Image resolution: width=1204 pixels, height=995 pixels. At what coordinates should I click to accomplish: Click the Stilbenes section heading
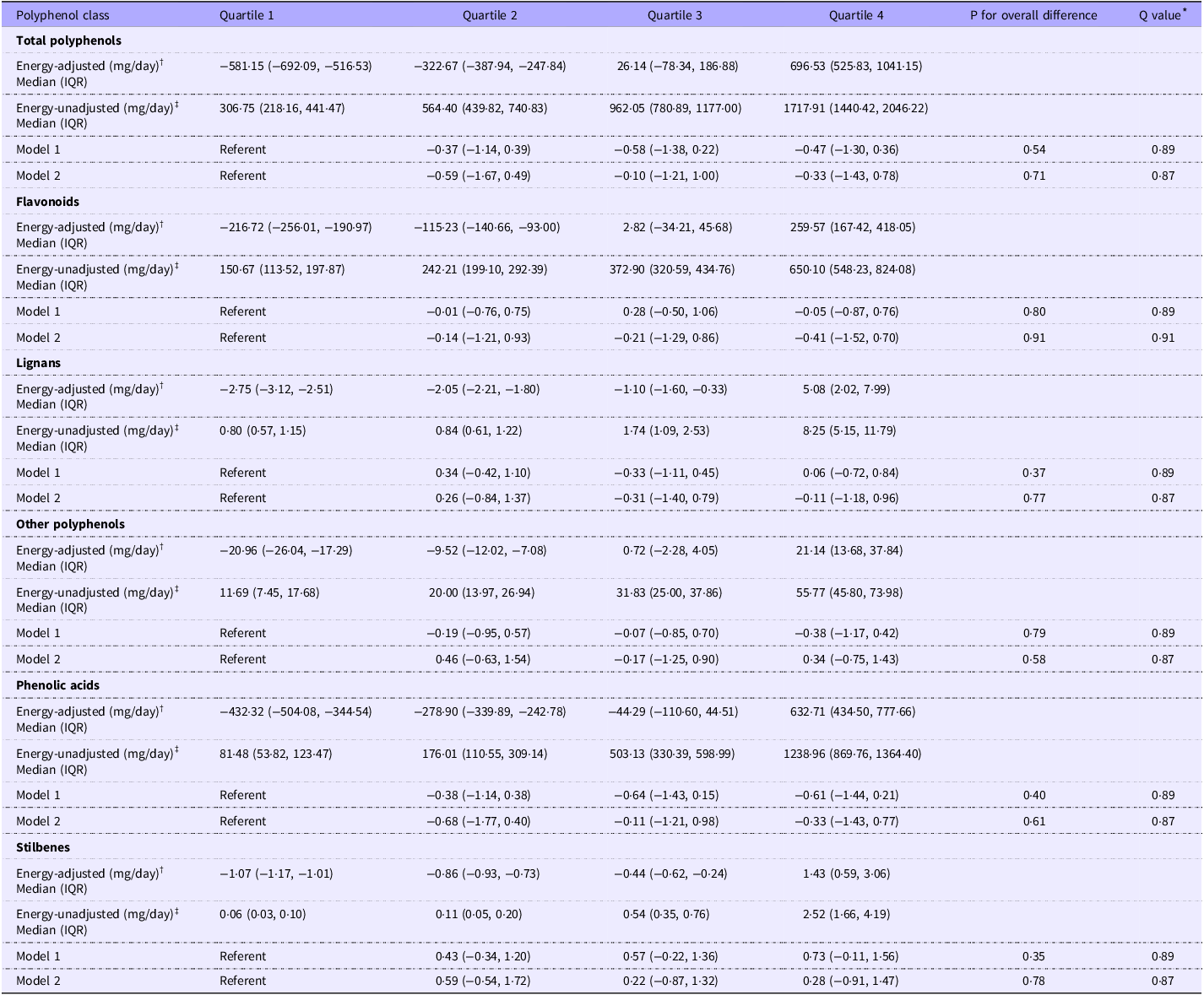[x=43, y=847]
